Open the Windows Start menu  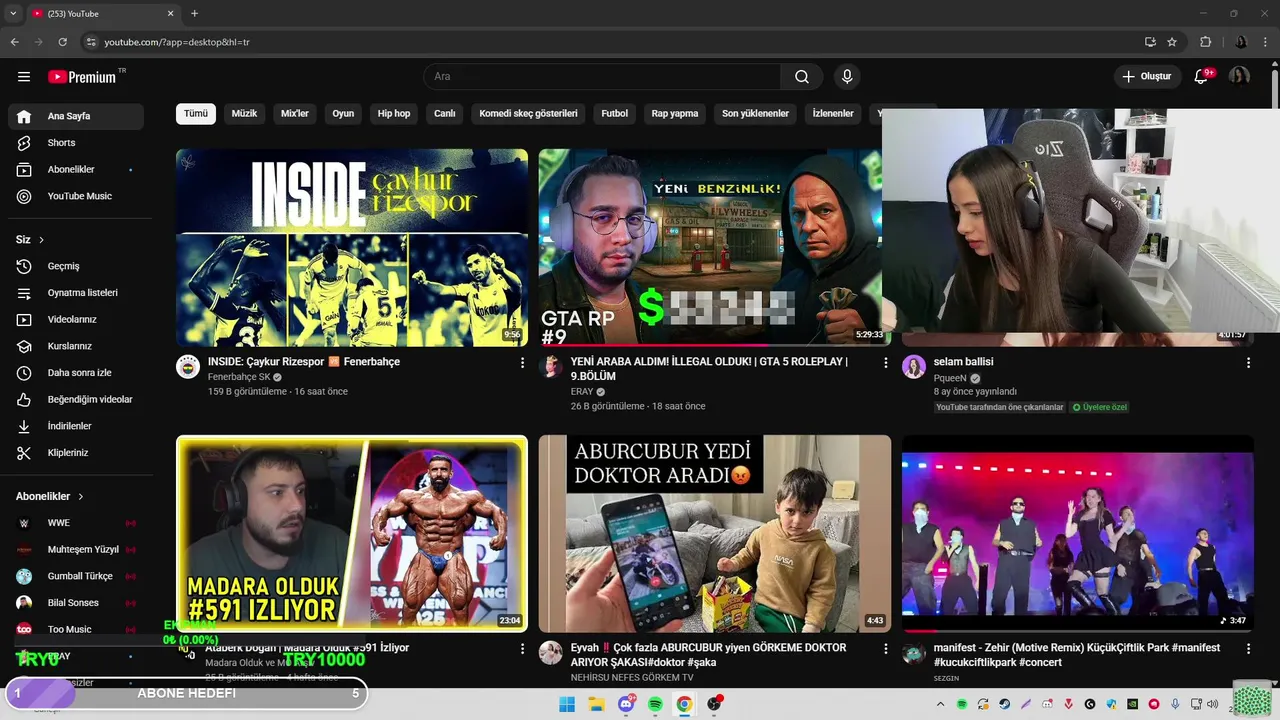[567, 704]
